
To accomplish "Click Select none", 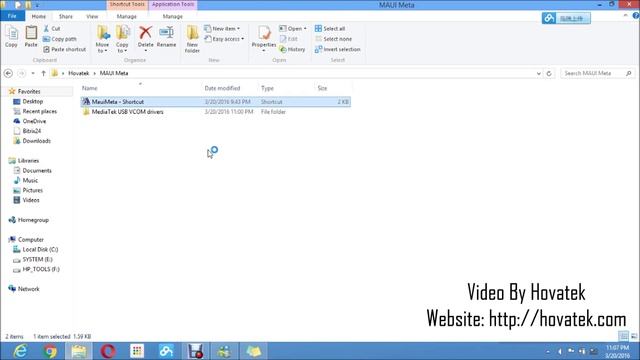I will (x=333, y=39).
